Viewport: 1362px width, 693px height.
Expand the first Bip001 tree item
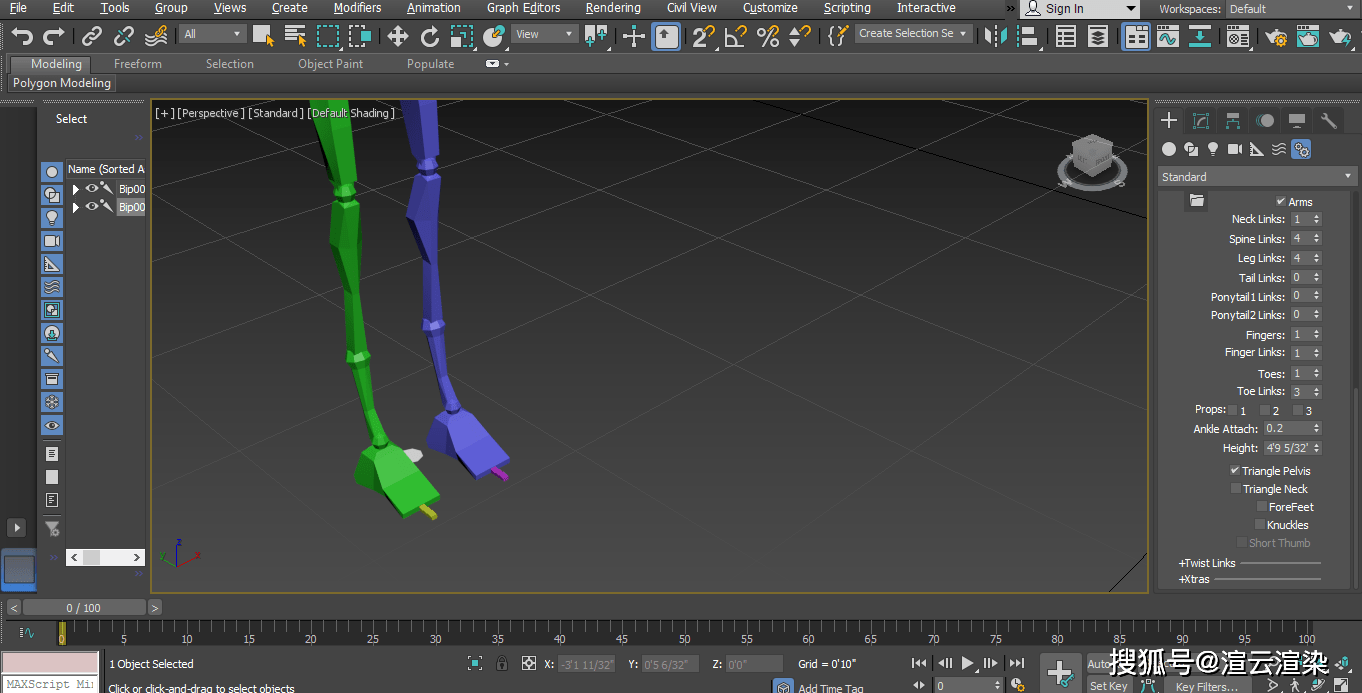point(75,188)
